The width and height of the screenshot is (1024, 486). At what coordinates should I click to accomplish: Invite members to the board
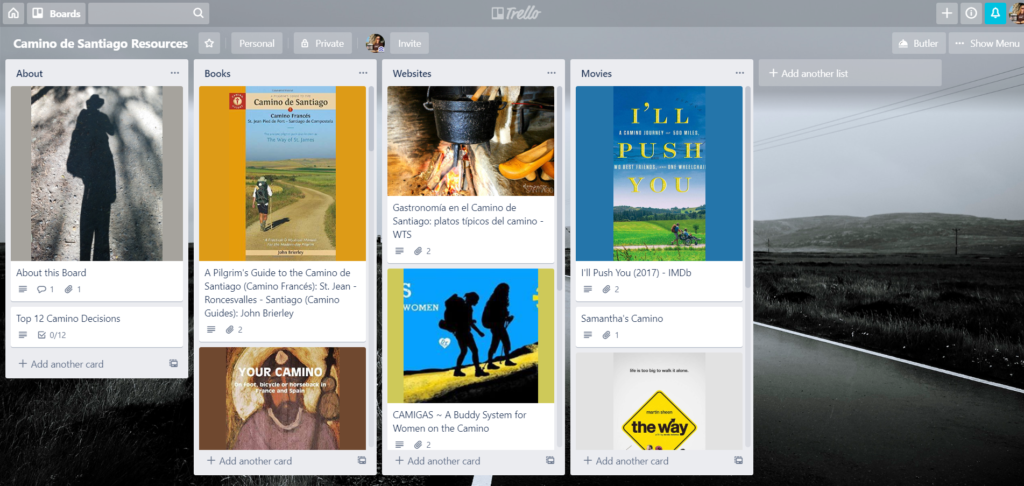(409, 44)
